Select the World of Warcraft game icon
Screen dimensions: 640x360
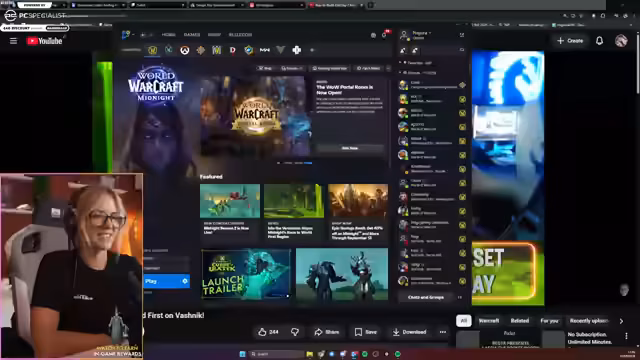tap(153, 50)
